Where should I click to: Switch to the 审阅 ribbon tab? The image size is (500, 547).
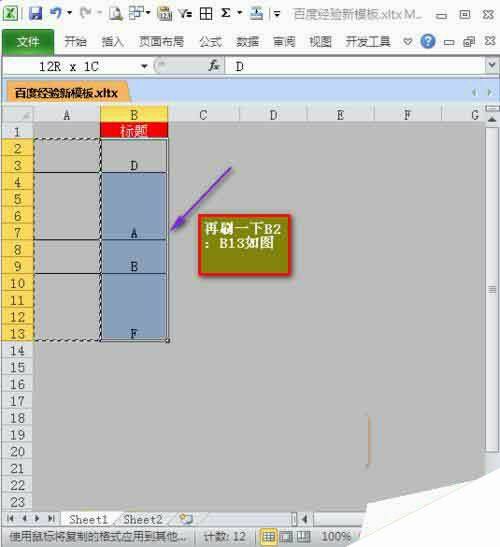tap(284, 42)
